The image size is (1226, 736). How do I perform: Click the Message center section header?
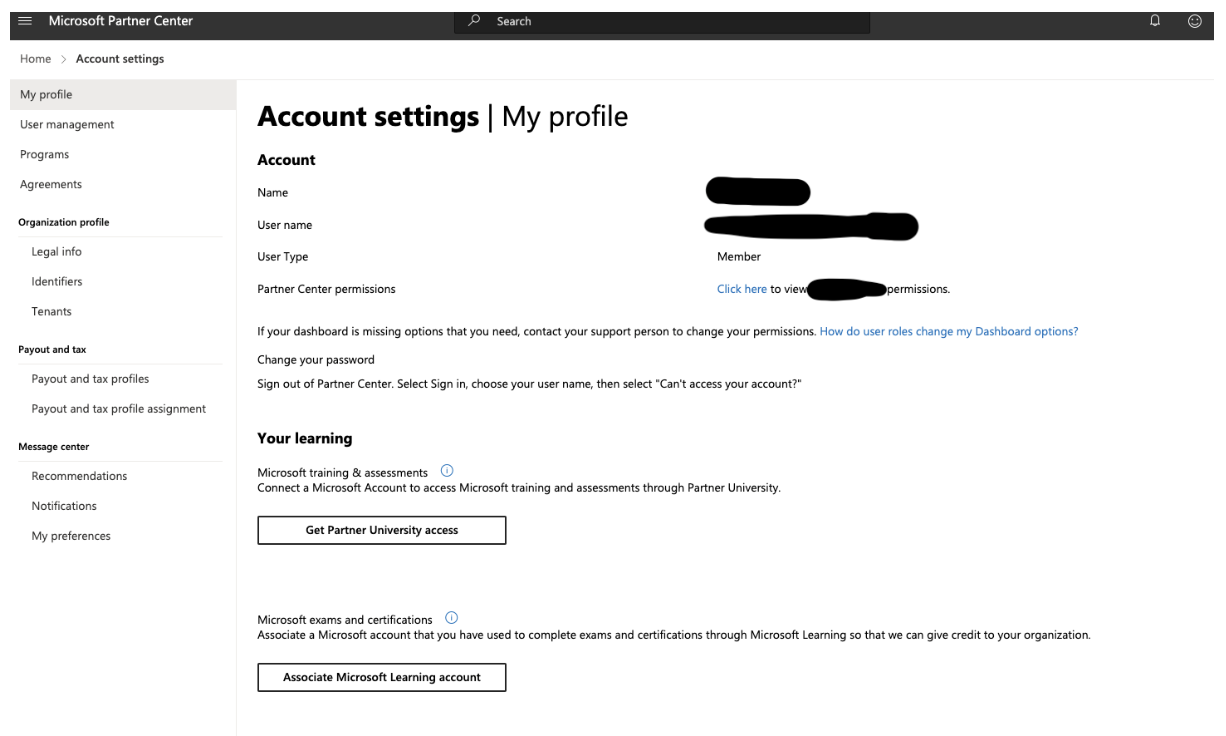[x=54, y=447]
